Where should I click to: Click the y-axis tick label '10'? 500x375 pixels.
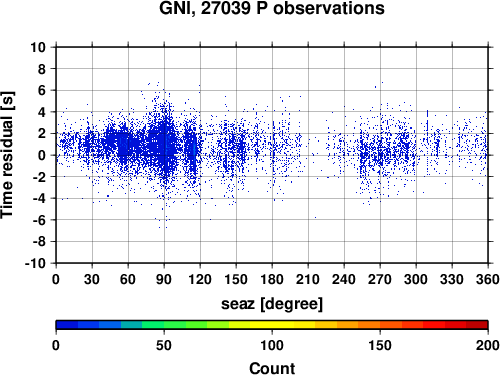pyautogui.click(x=38, y=47)
